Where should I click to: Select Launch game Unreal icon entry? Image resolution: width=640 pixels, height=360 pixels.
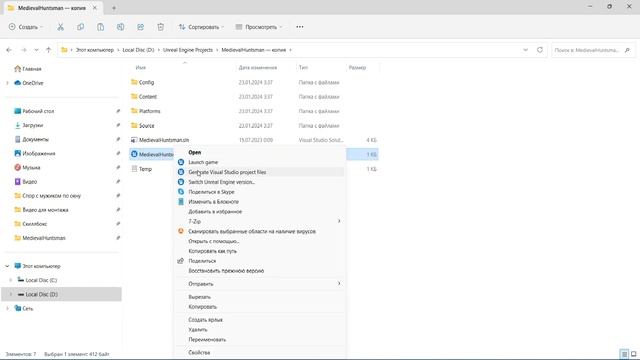click(181, 162)
